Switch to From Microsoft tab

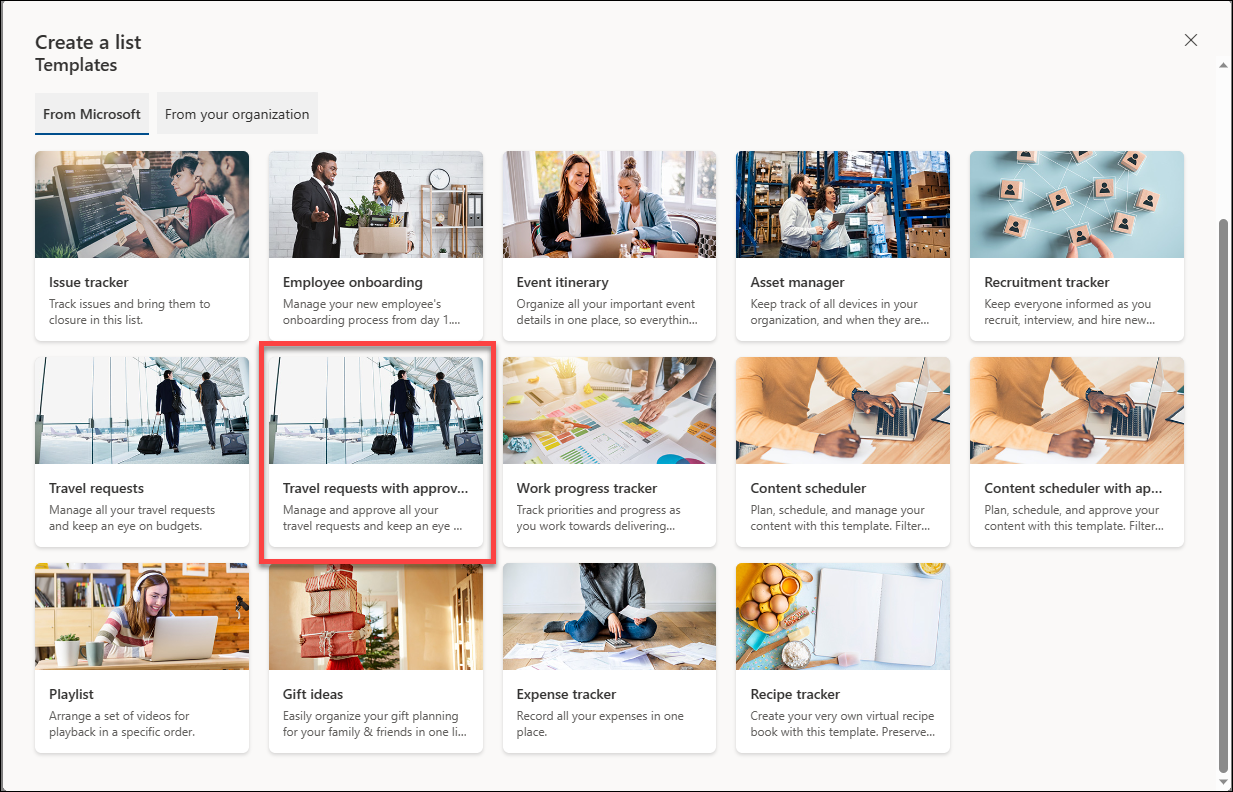point(92,114)
